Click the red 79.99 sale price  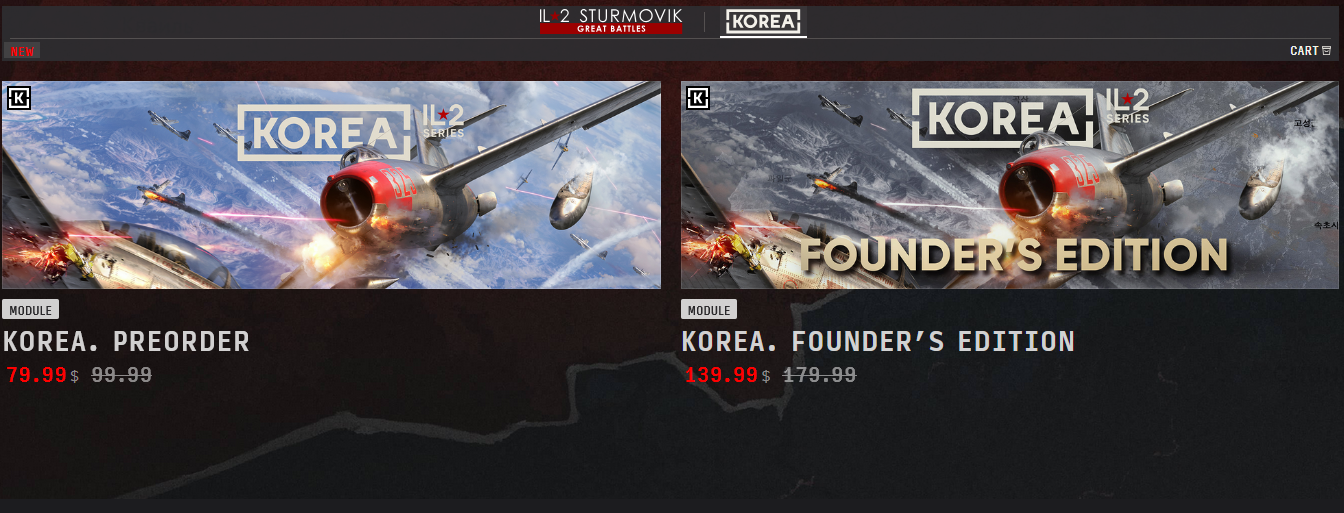36,376
